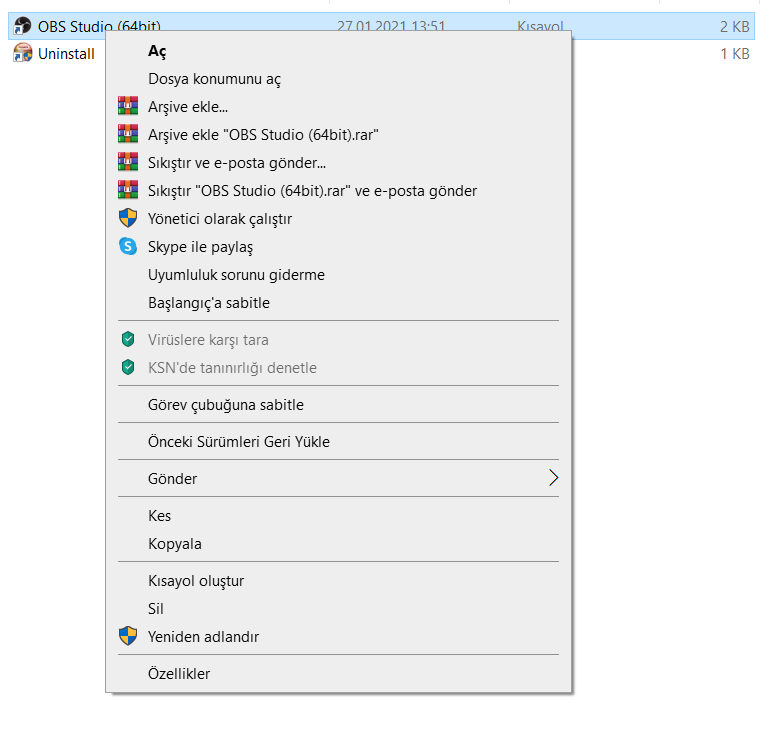This screenshot has height=744, width=773.
Task: Click the '1 KB' size cell
Action: [735, 54]
